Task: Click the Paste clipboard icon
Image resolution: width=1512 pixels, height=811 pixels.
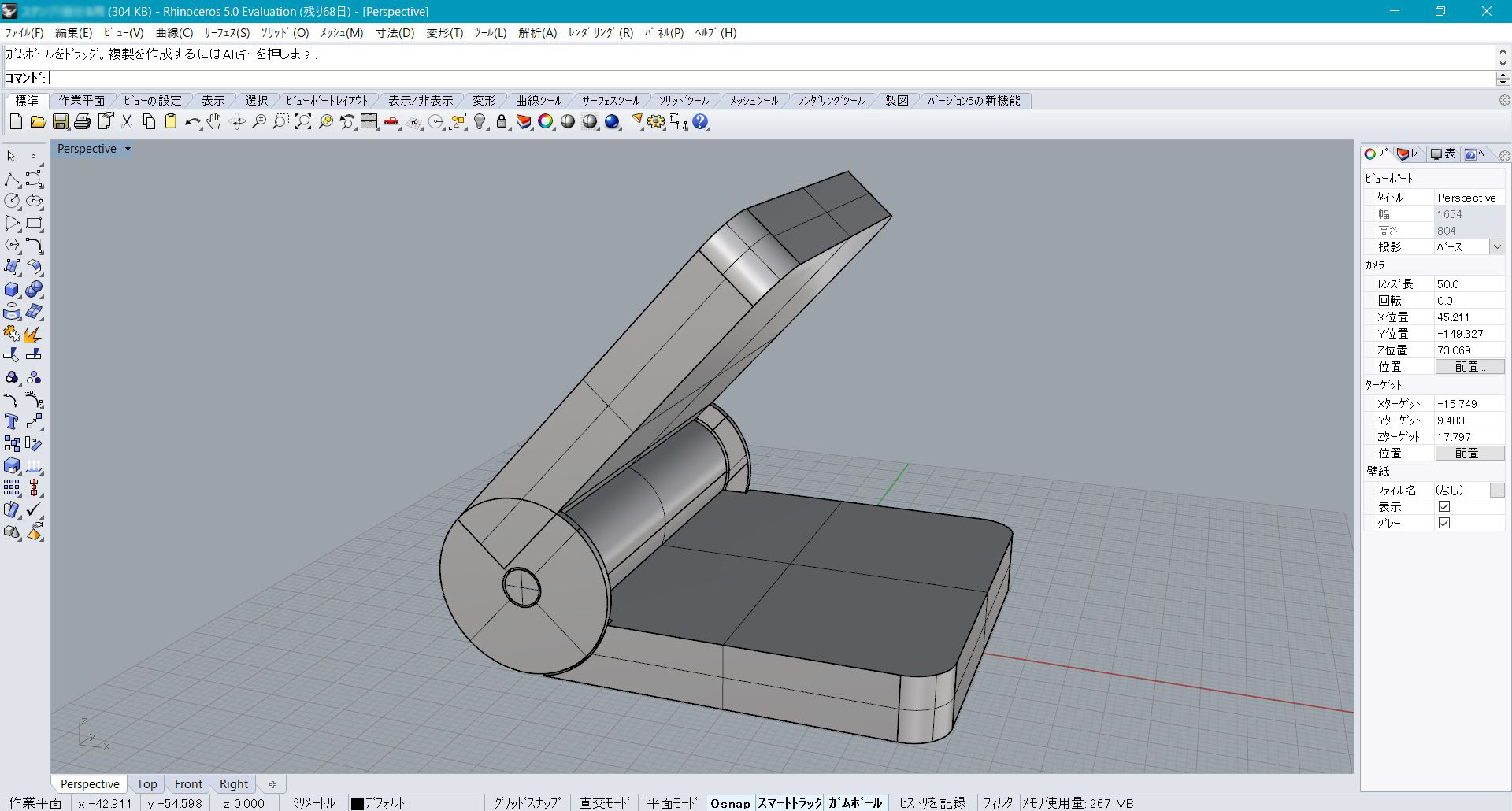Action: [170, 122]
